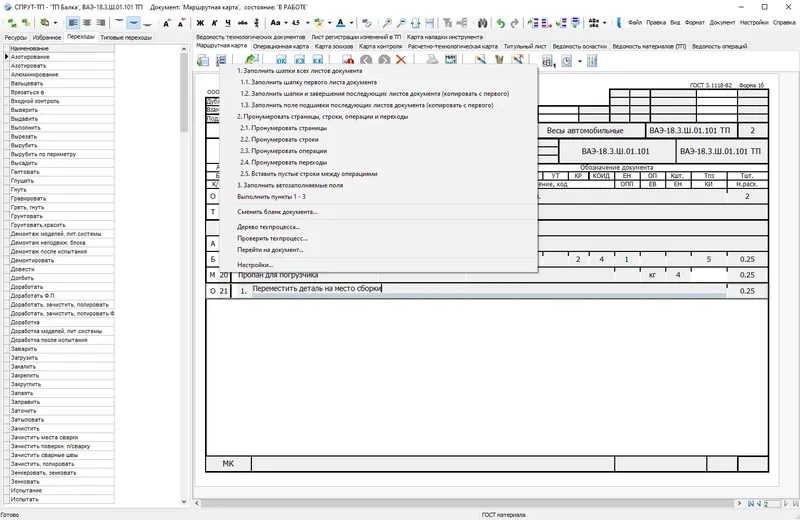Open the 4.5 font size dropdown
This screenshot has width=800, height=520.
[x=307, y=23]
